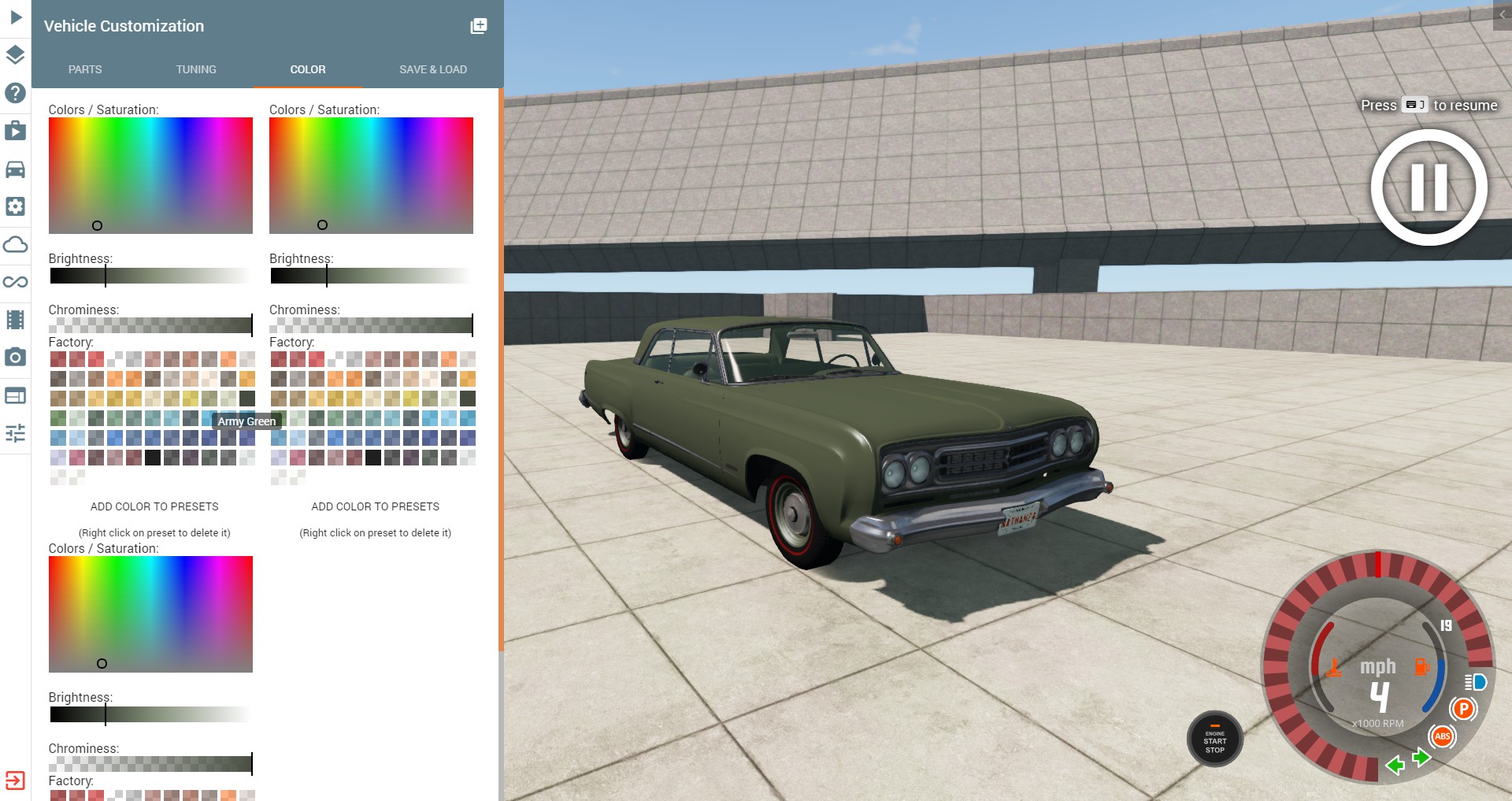Click the engine temperature icon in gauge
Image resolution: width=1512 pixels, height=801 pixels.
coord(1334,668)
